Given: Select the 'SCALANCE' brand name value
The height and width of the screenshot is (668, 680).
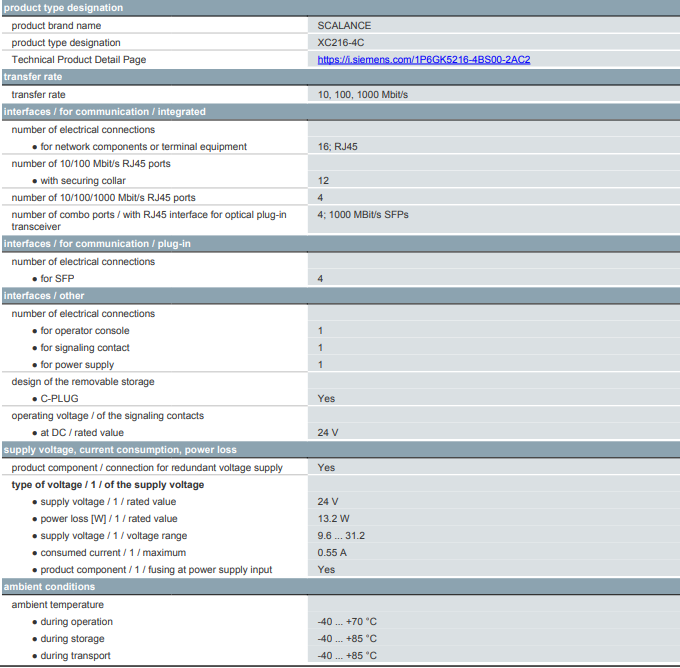Looking at the screenshot, I should coord(344,26).
